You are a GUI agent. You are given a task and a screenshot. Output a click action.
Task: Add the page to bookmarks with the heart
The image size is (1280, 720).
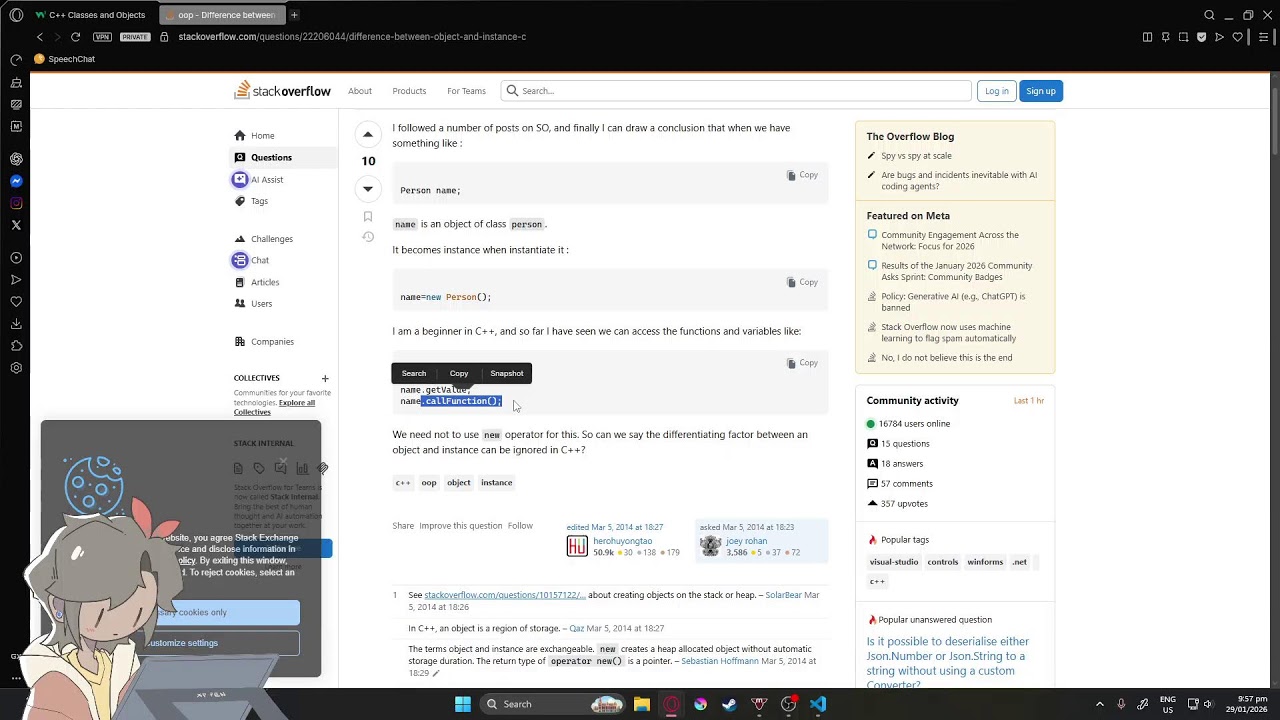click(x=1237, y=37)
